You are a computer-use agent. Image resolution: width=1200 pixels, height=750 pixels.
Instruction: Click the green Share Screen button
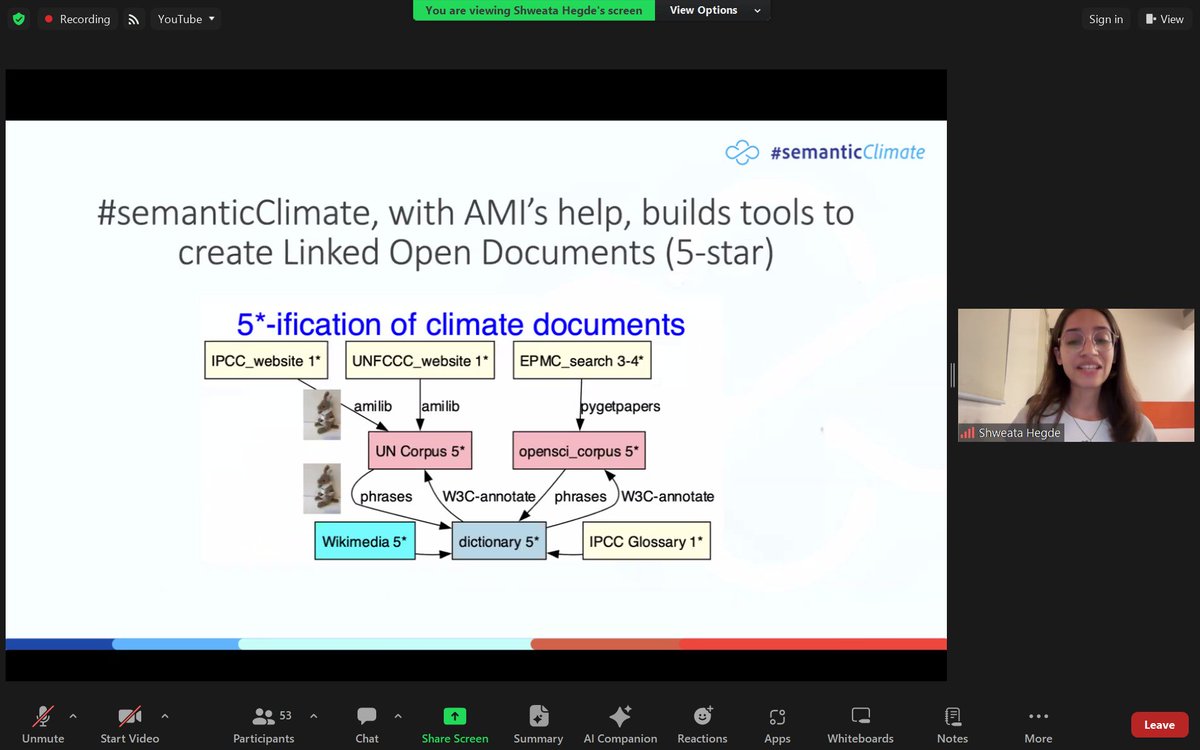[x=455, y=725]
